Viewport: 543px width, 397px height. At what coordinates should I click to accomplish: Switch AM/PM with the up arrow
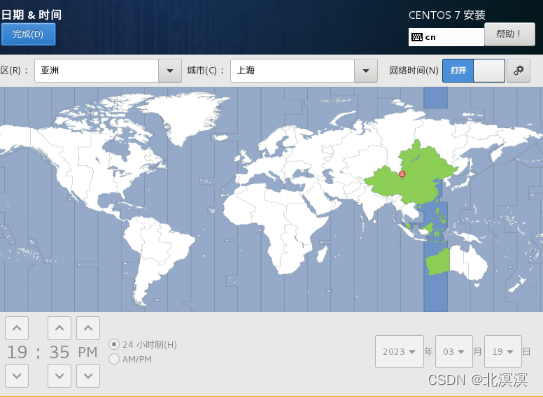click(x=88, y=328)
